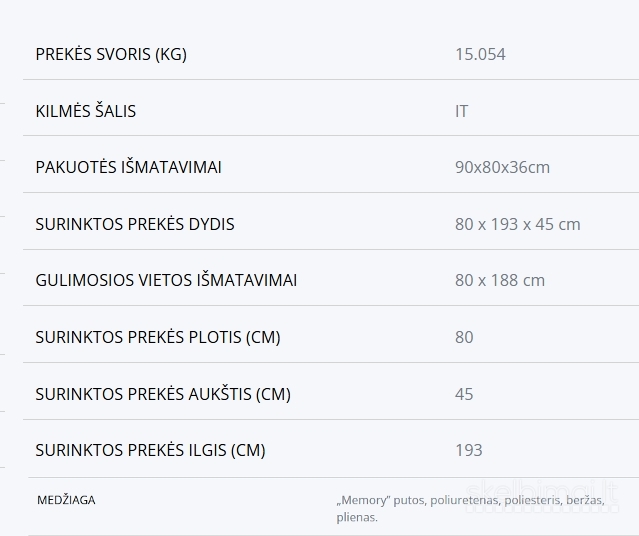Image resolution: width=639 pixels, height=536 pixels.
Task: Click the SURINKTOS PREKĖS ILGIS (CM) label
Action: 150,450
